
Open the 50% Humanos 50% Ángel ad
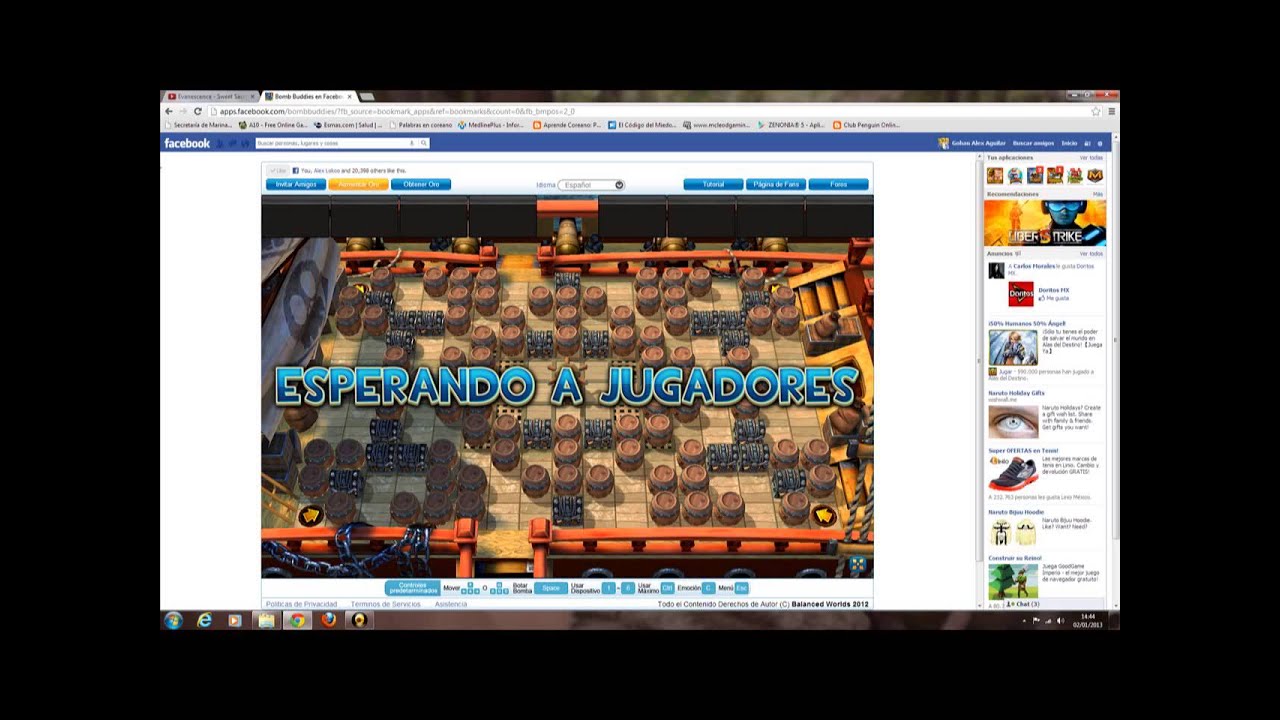[1026, 324]
